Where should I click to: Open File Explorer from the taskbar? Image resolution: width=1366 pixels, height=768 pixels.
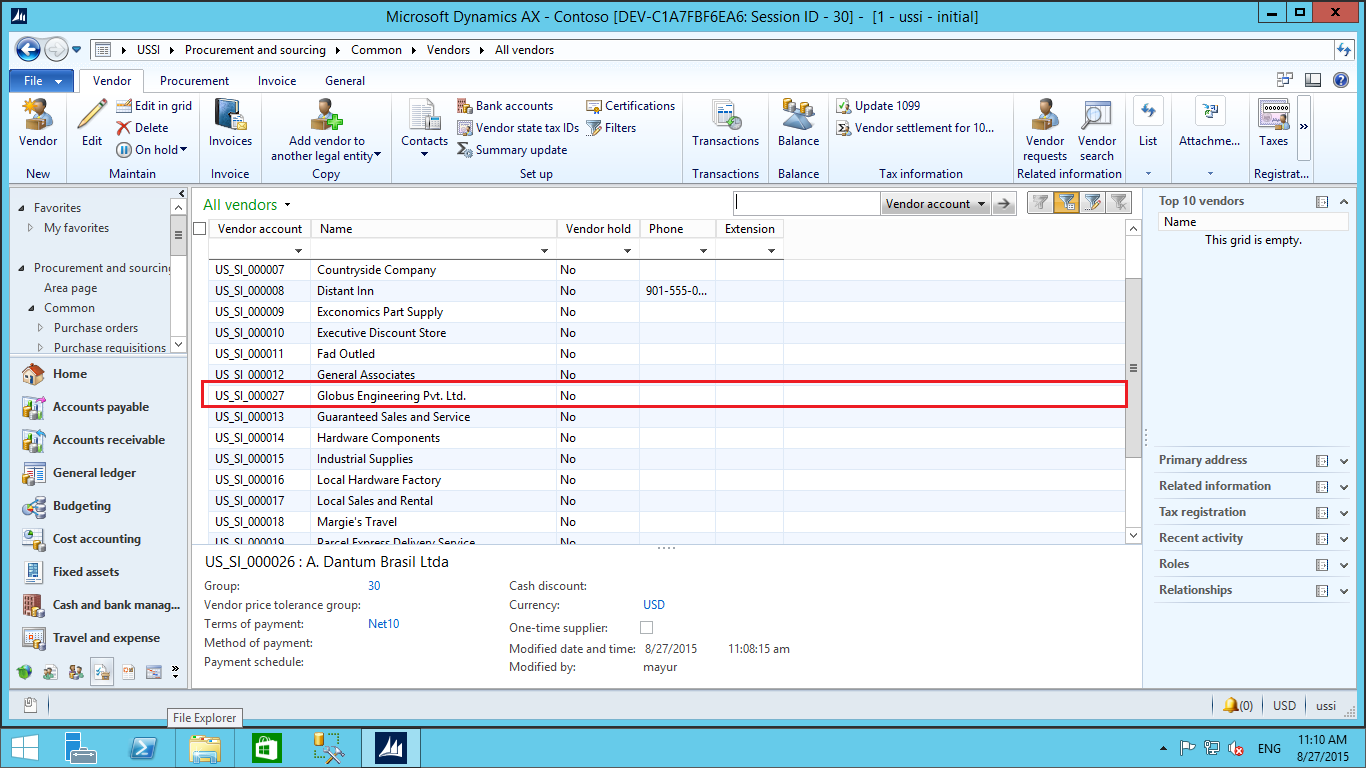click(205, 748)
